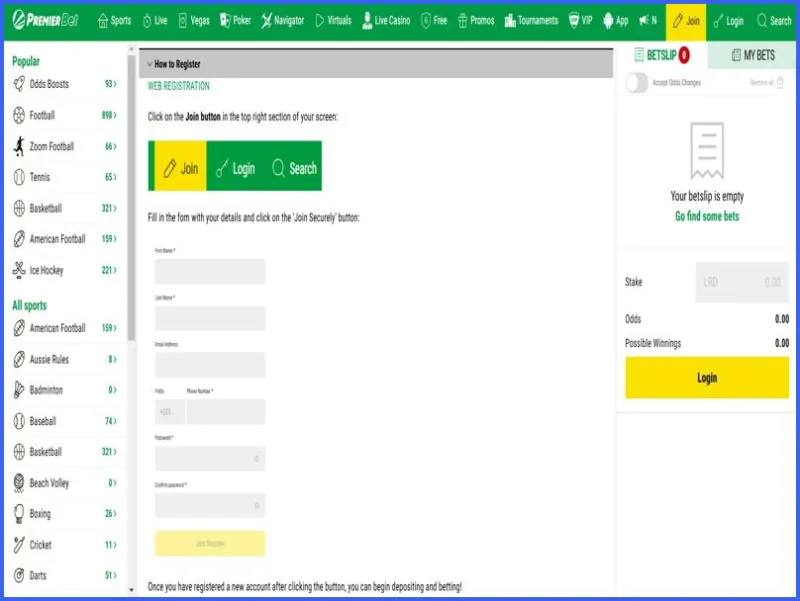This screenshot has height=601, width=800.
Task: Select the Boxing glove icon
Action: coord(19,513)
